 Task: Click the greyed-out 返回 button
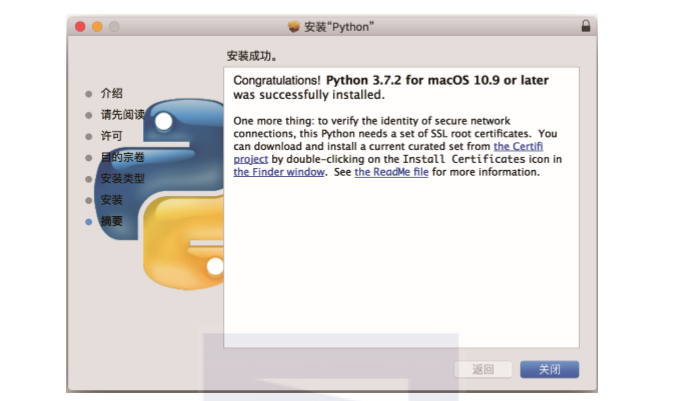coord(484,370)
